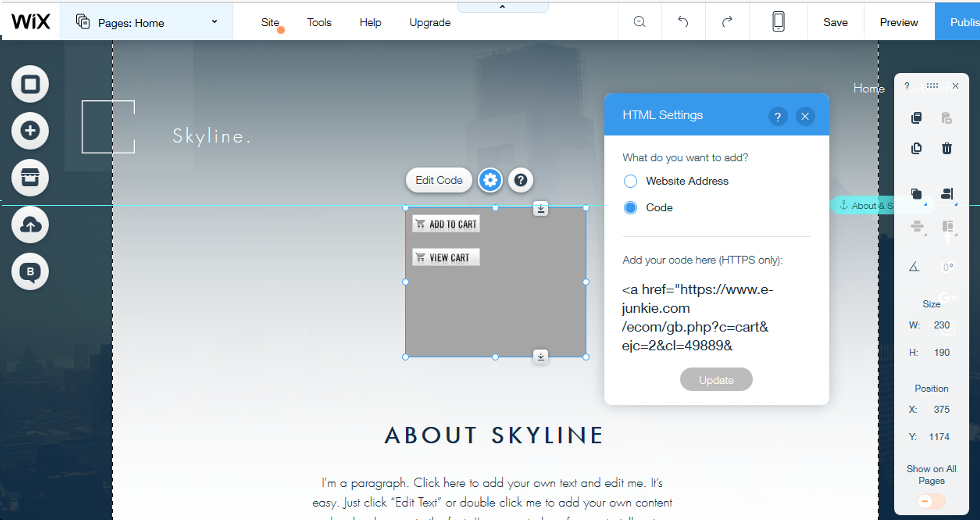Open the Add elements plus button
This screenshot has height=520, width=980.
(30, 130)
